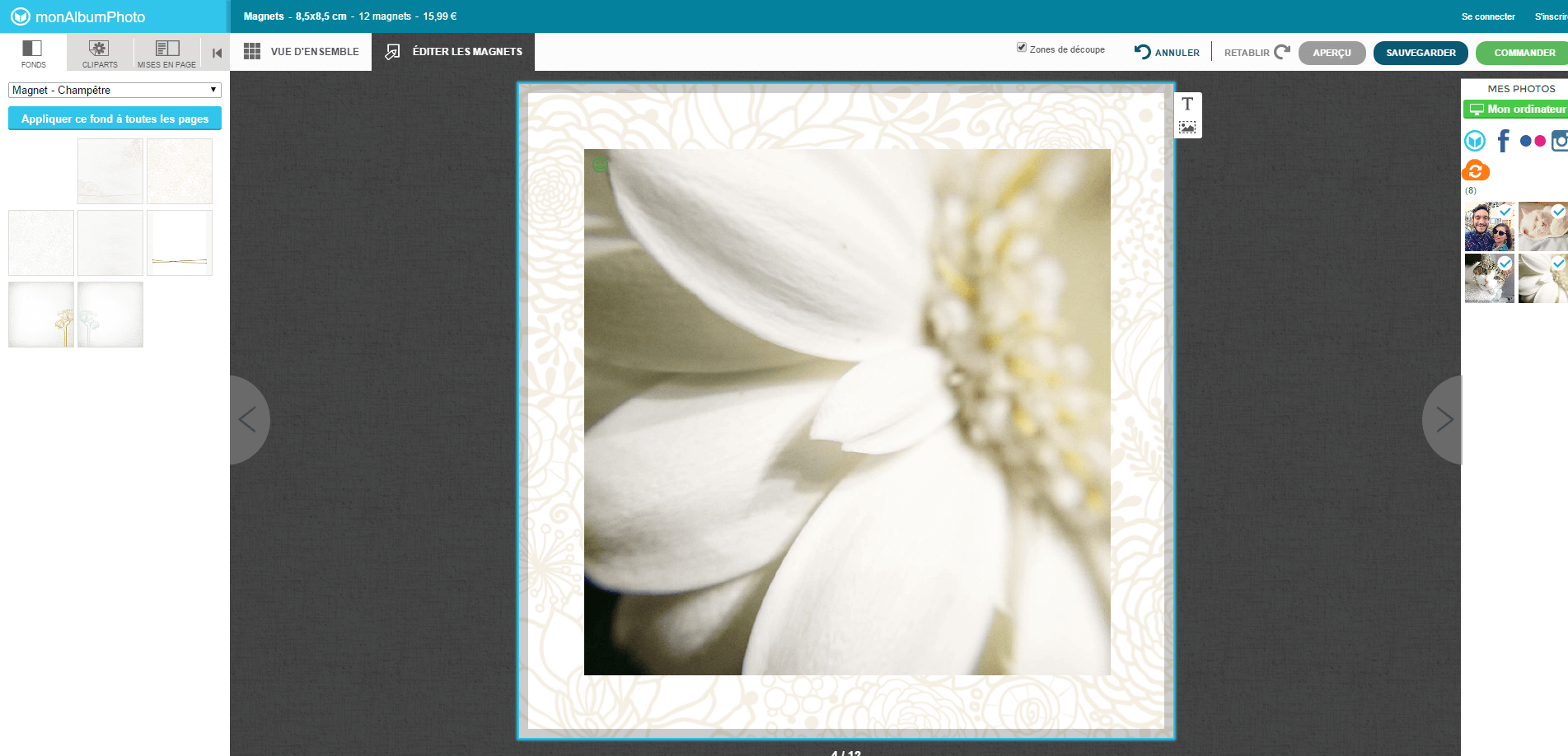Click the add photo frame tool
This screenshot has height=756, width=1568.
coord(1187,128)
